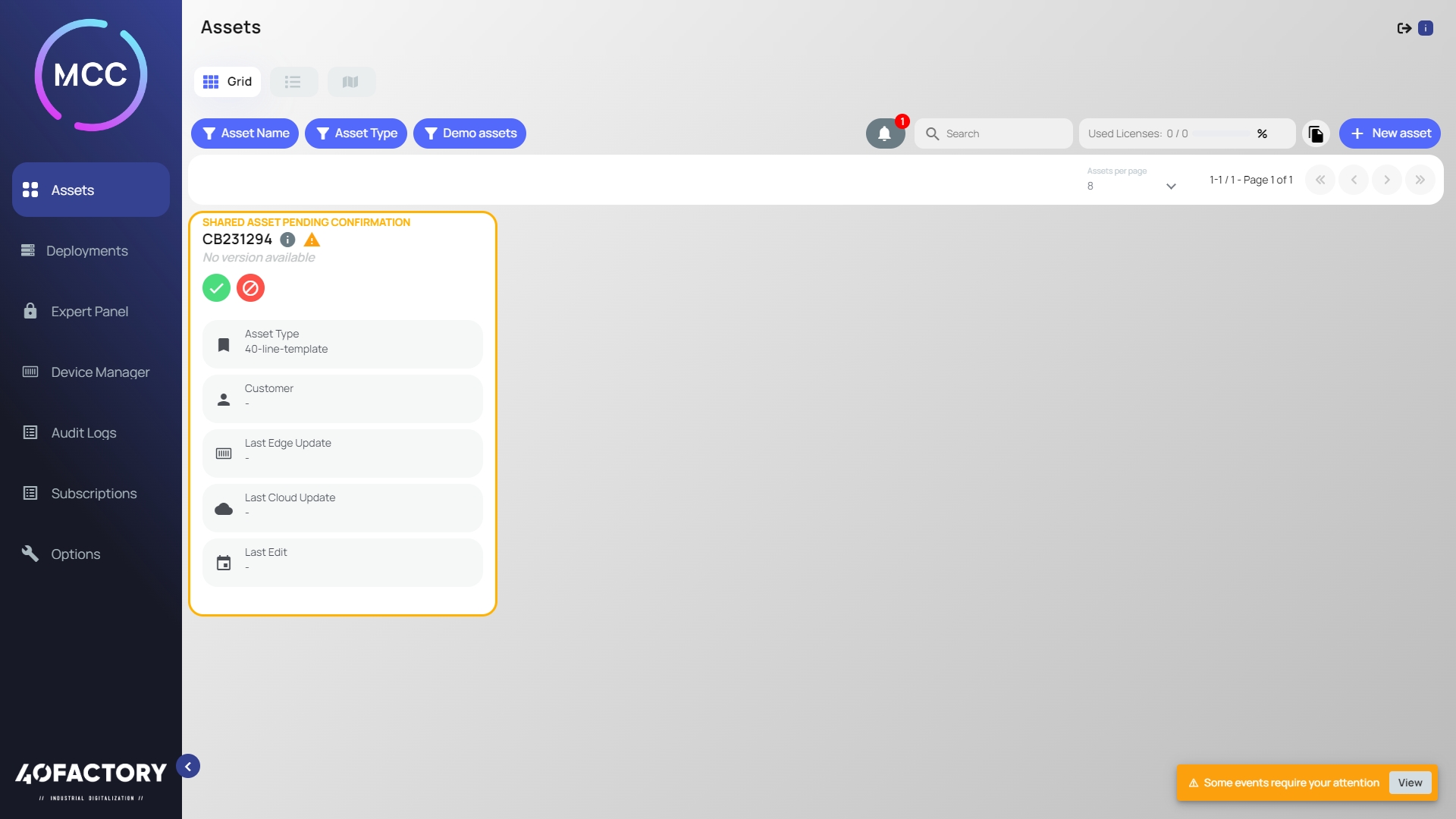Go to Deployments in sidebar

pos(86,251)
